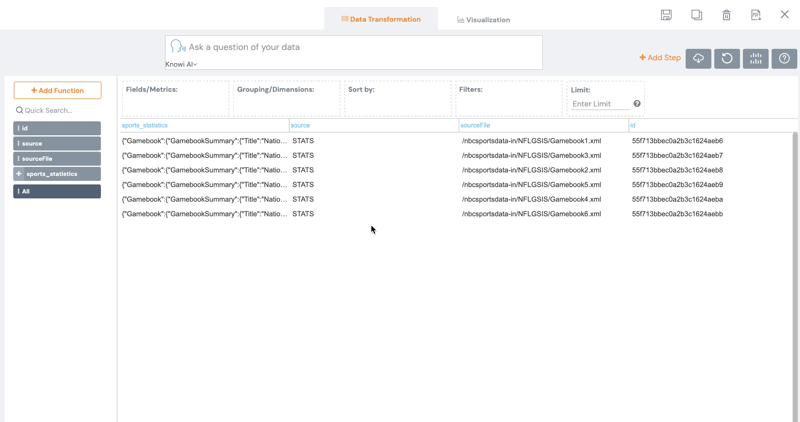800x422 pixels.
Task: Click the refresh/reset circular arrow button
Action: pos(727,58)
